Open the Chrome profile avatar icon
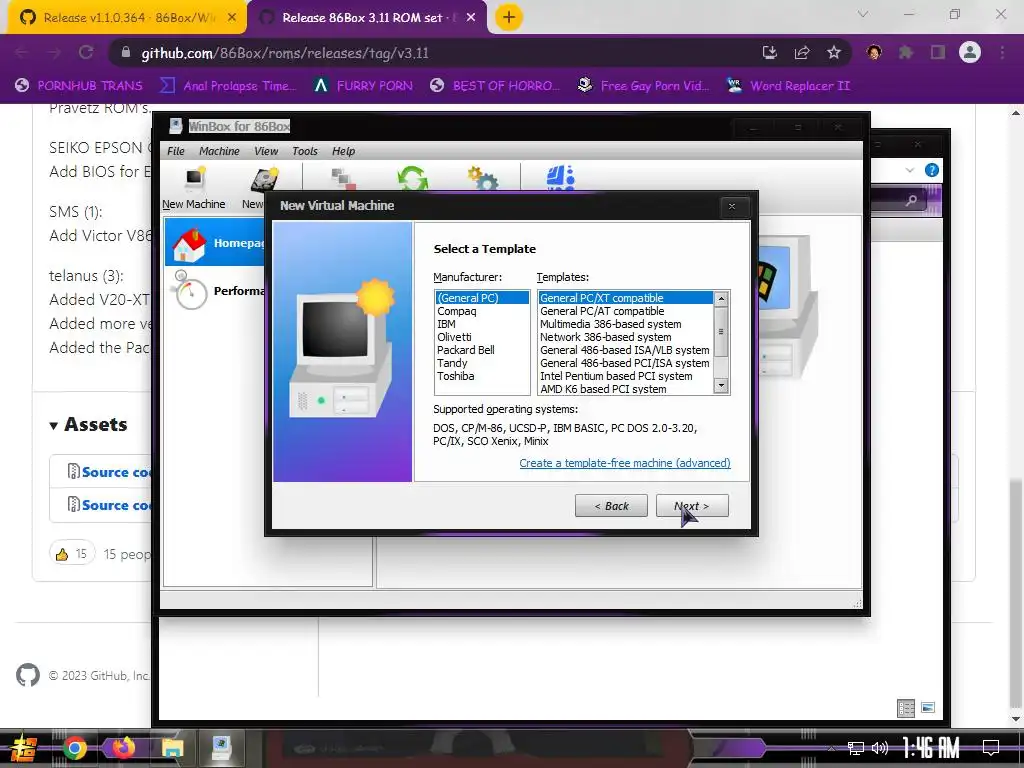The width and height of the screenshot is (1024, 768). click(x=970, y=52)
